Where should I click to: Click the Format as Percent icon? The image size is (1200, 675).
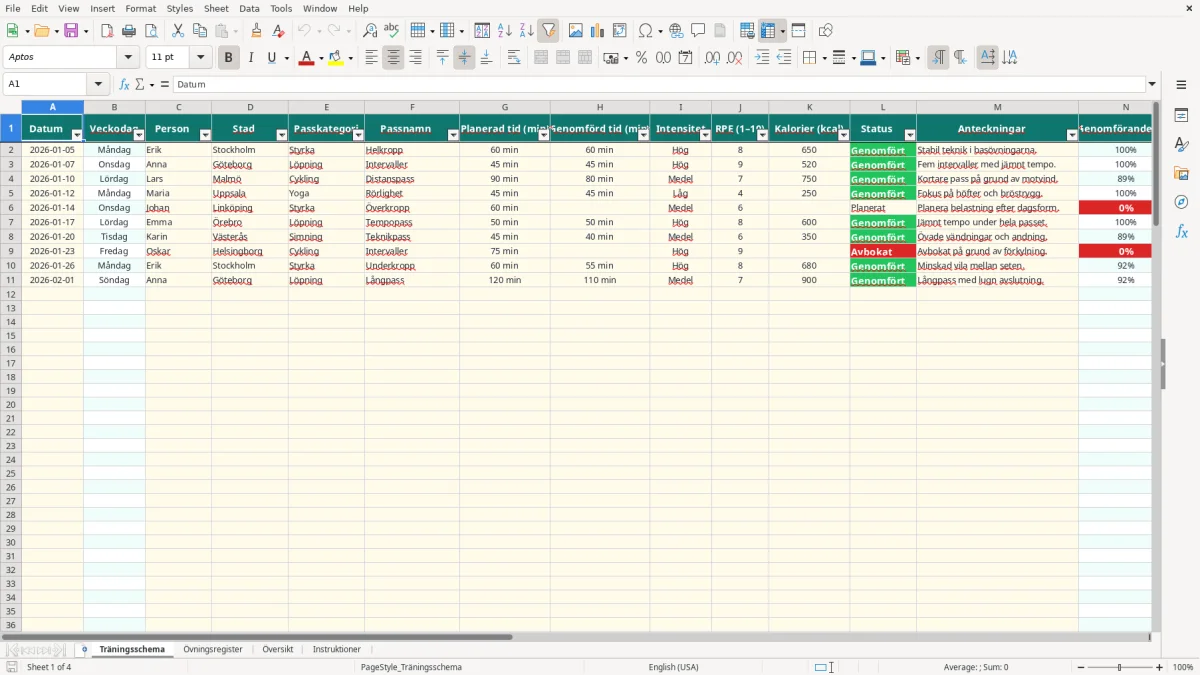pyautogui.click(x=641, y=58)
